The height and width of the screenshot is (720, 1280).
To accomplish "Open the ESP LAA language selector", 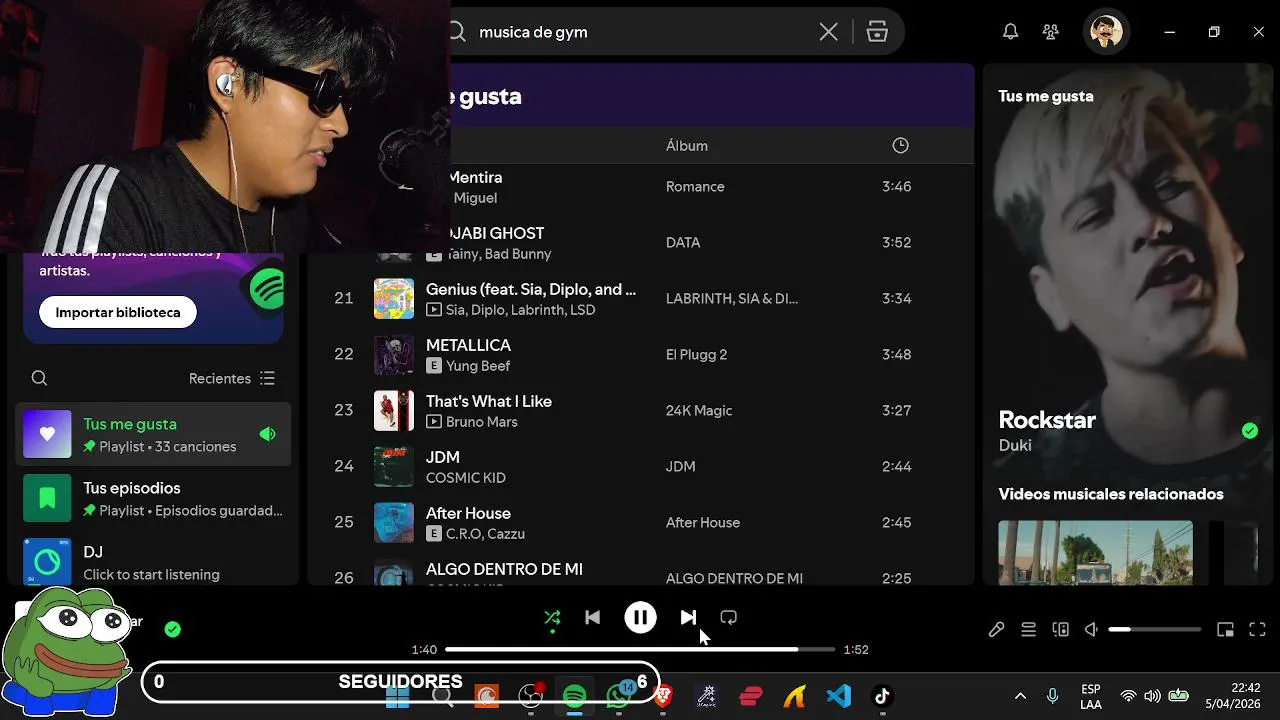I will point(1091,696).
